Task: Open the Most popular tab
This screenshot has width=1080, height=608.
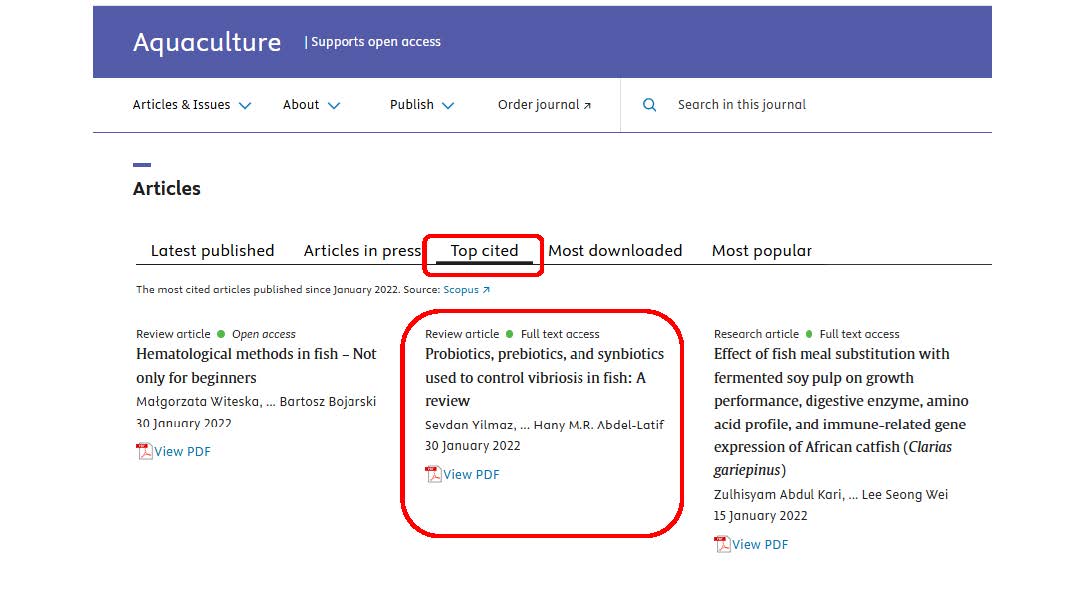Action: [761, 251]
